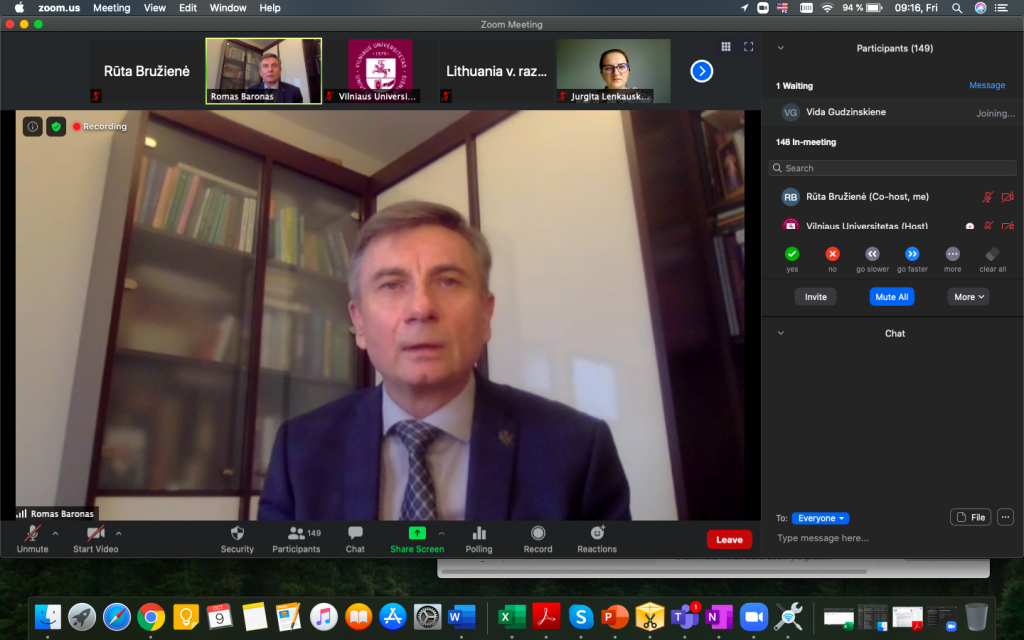This screenshot has width=1024, height=640.
Task: Click the Record button
Action: 538,534
